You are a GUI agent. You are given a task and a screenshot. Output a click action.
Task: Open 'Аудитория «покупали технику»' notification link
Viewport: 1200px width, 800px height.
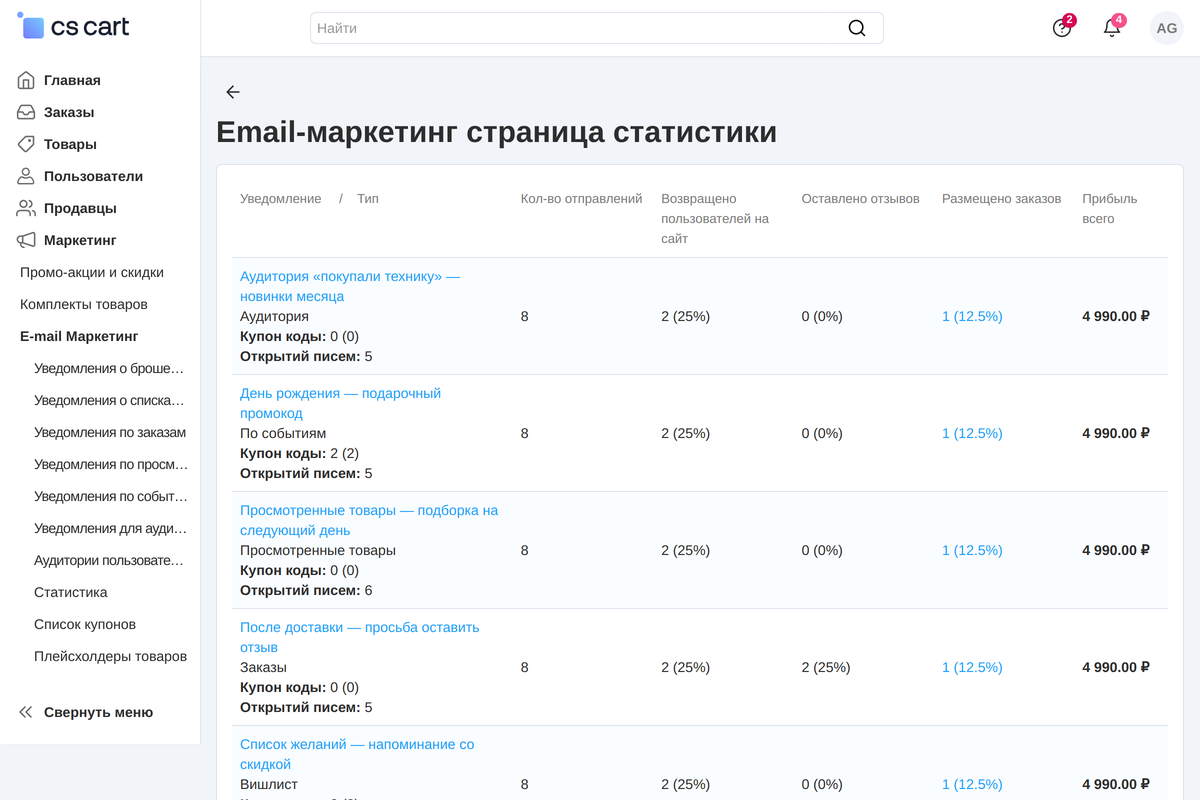click(x=350, y=286)
